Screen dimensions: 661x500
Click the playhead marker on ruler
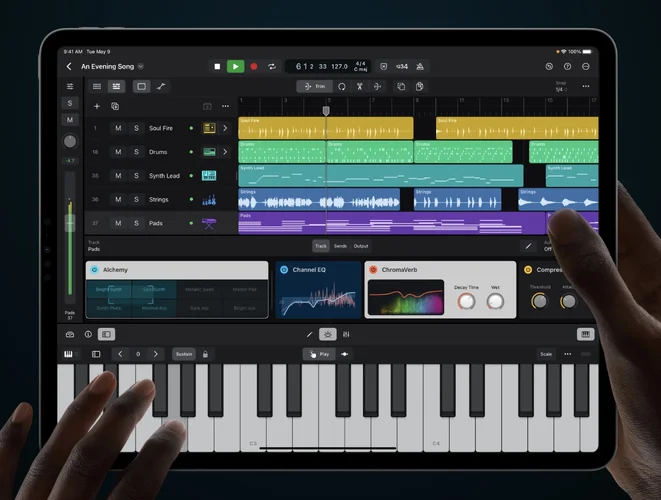pyautogui.click(x=326, y=110)
